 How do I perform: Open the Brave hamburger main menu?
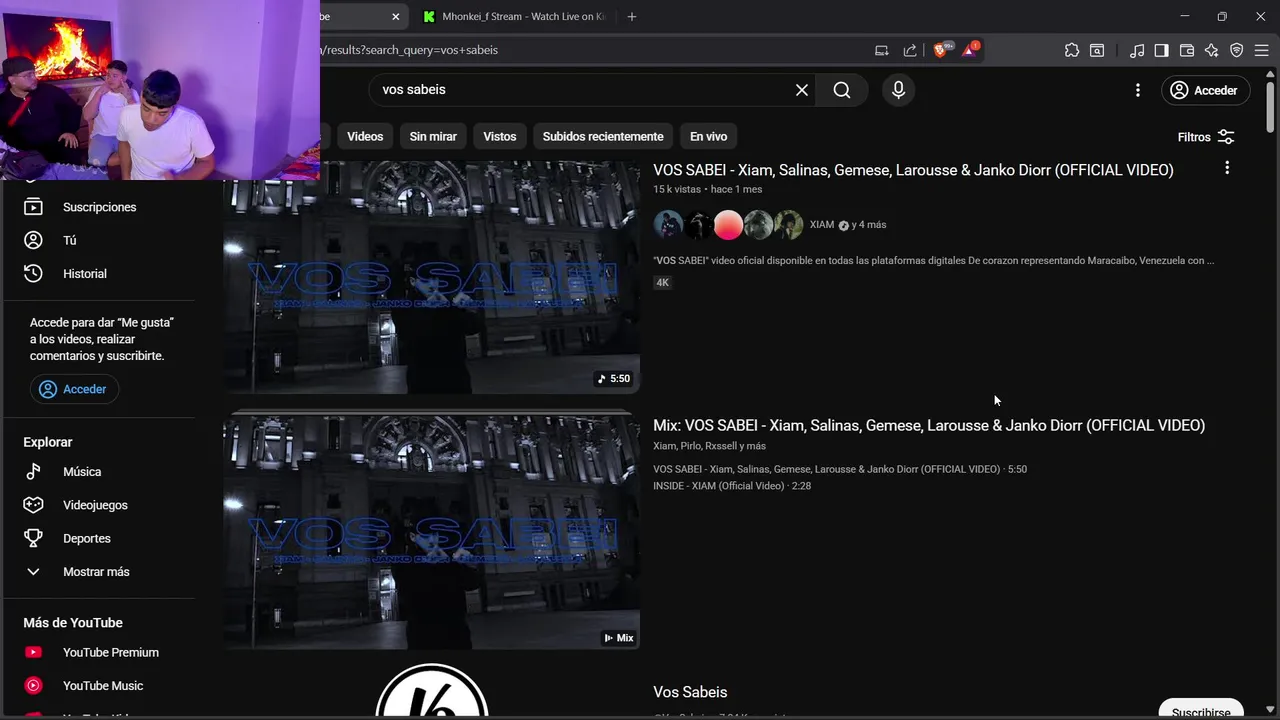pyautogui.click(x=1261, y=50)
